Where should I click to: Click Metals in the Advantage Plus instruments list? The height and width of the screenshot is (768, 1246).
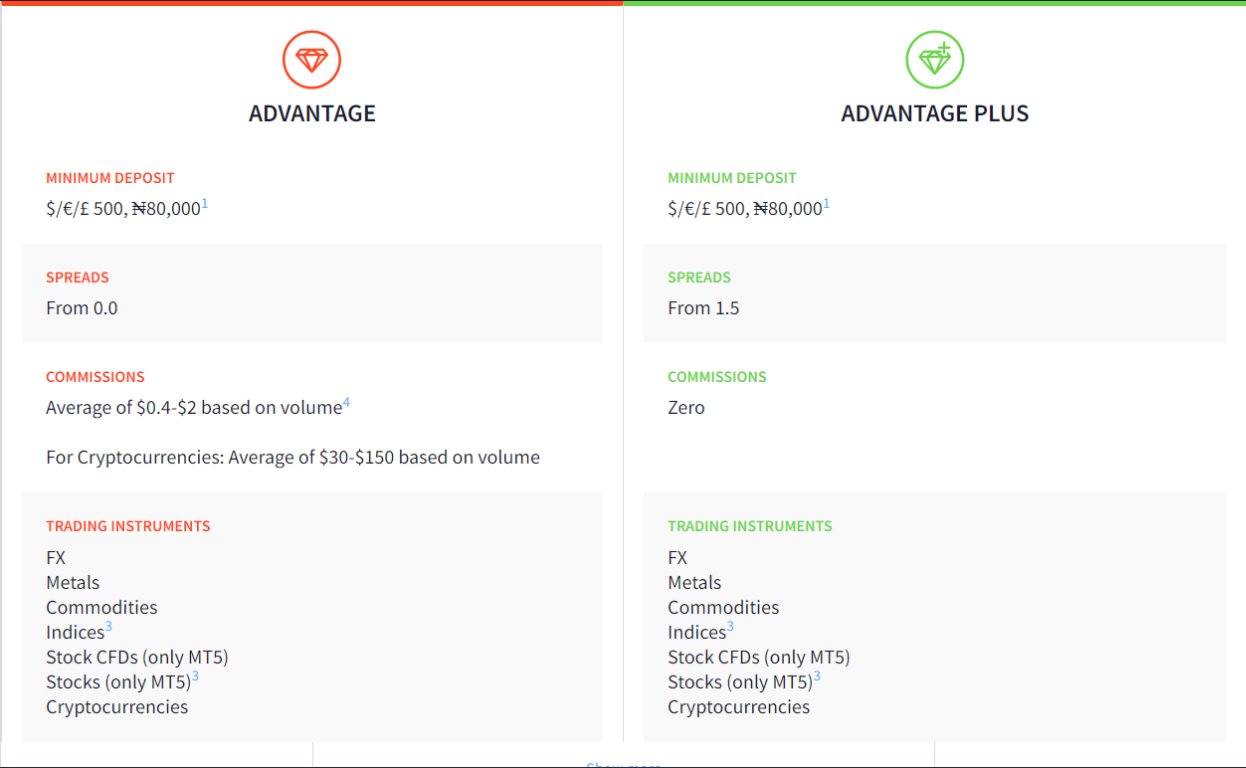tap(694, 582)
